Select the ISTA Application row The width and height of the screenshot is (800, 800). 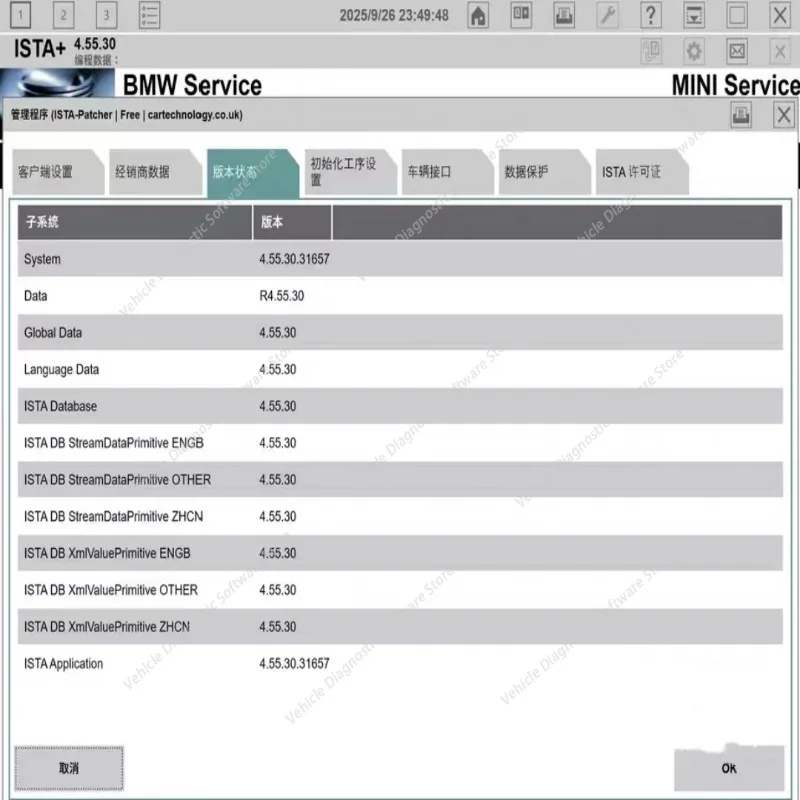(400, 663)
